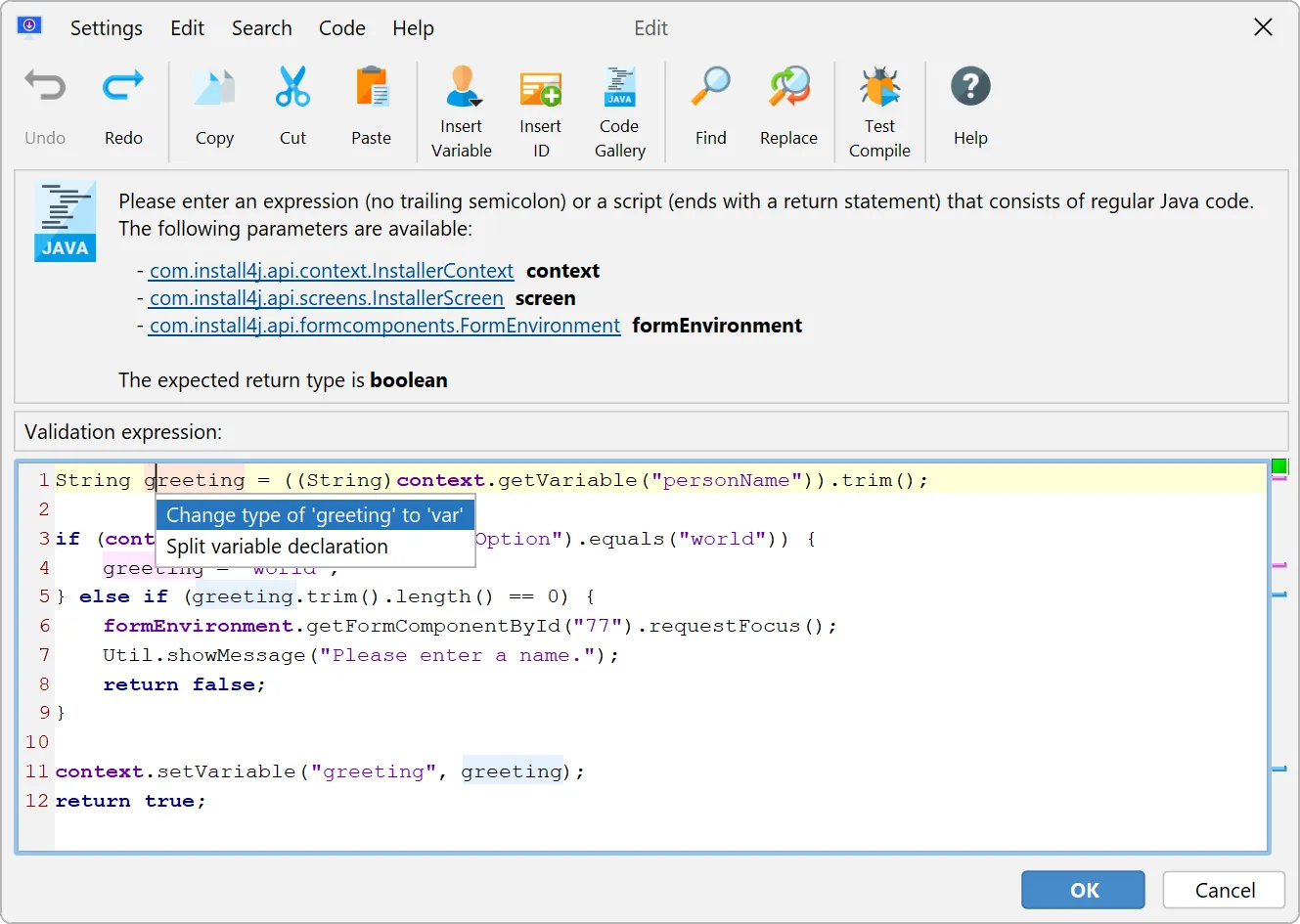This screenshot has width=1300, height=924.
Task: Run Test Compile bug icon
Action: pos(879,87)
